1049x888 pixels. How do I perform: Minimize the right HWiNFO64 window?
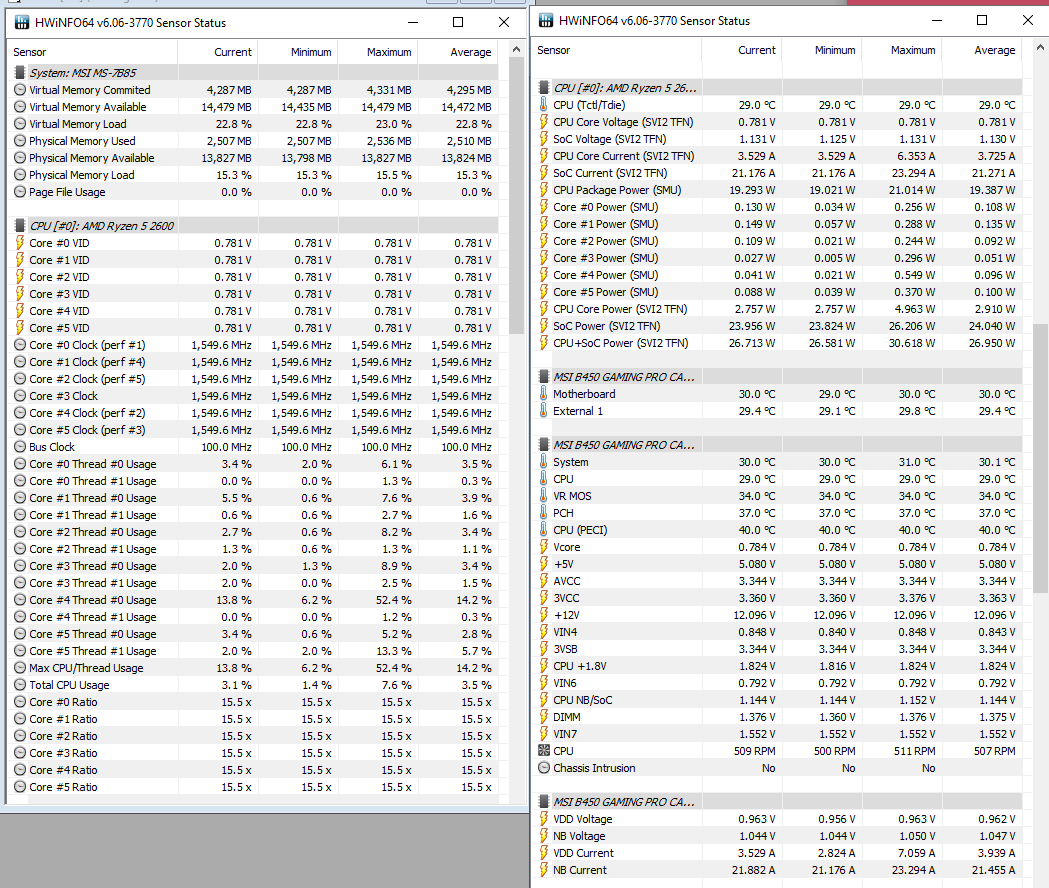pos(937,20)
